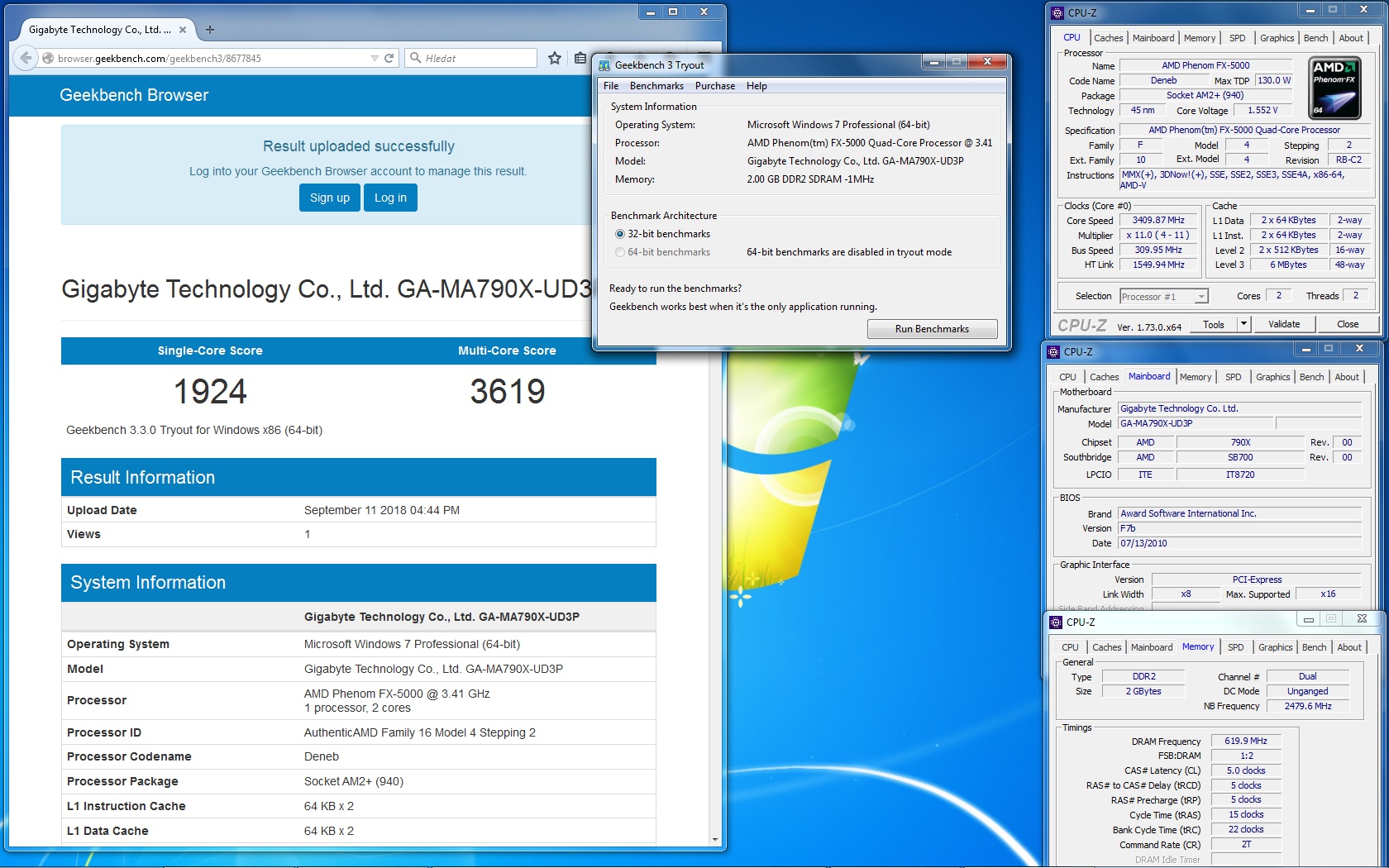This screenshot has width=1389, height=868.
Task: Click the DRAM Frequency value 619.9 MHz
Action: pos(1246,742)
